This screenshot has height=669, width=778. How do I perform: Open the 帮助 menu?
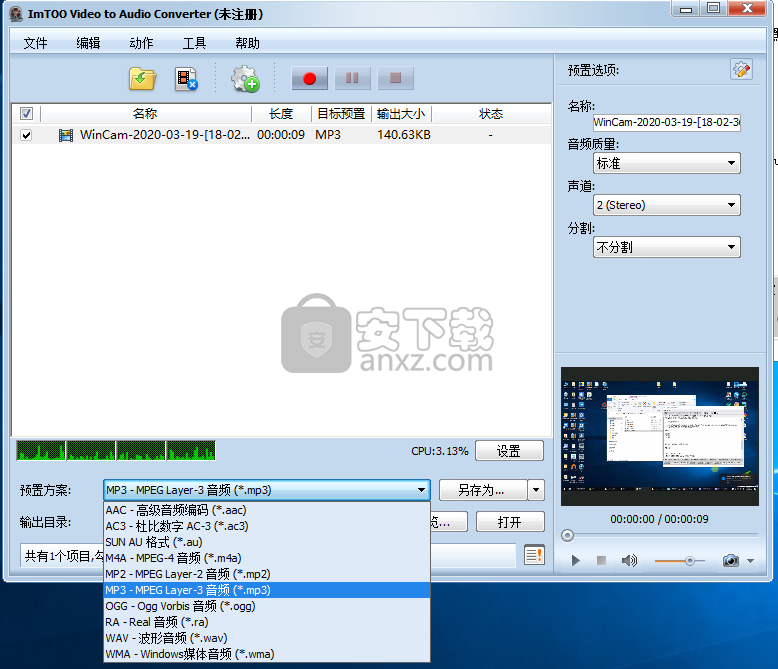point(247,43)
